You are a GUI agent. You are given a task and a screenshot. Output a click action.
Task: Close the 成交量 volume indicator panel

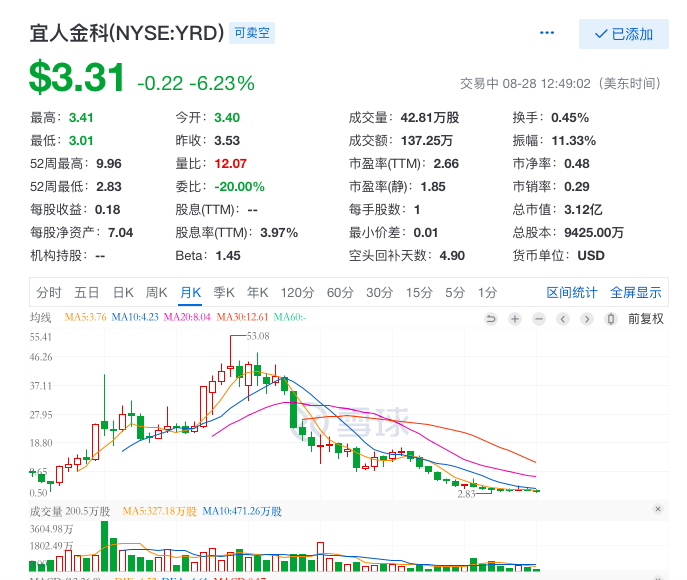(x=658, y=510)
